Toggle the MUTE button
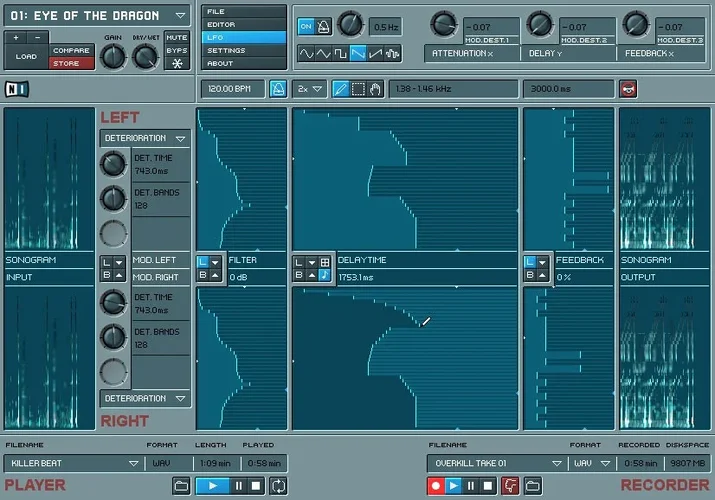The width and height of the screenshot is (715, 500). point(177,37)
